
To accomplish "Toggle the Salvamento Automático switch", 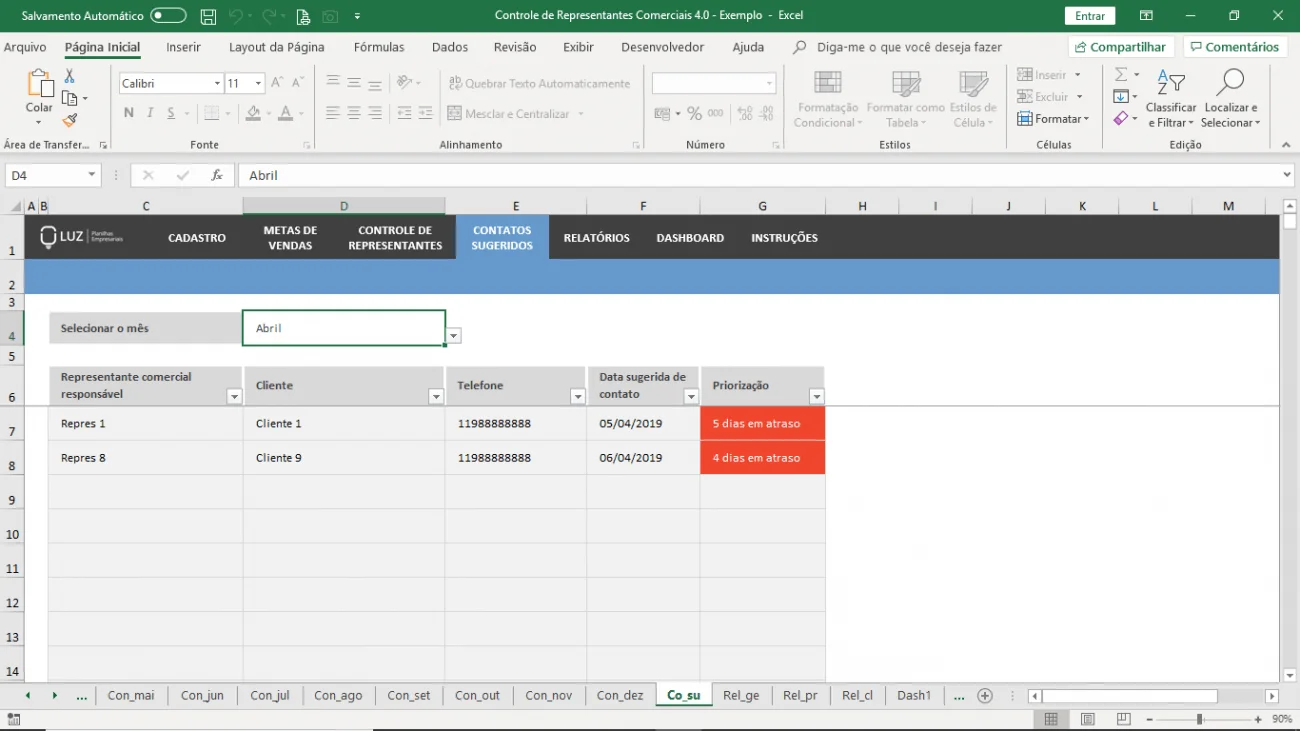I will coord(168,16).
